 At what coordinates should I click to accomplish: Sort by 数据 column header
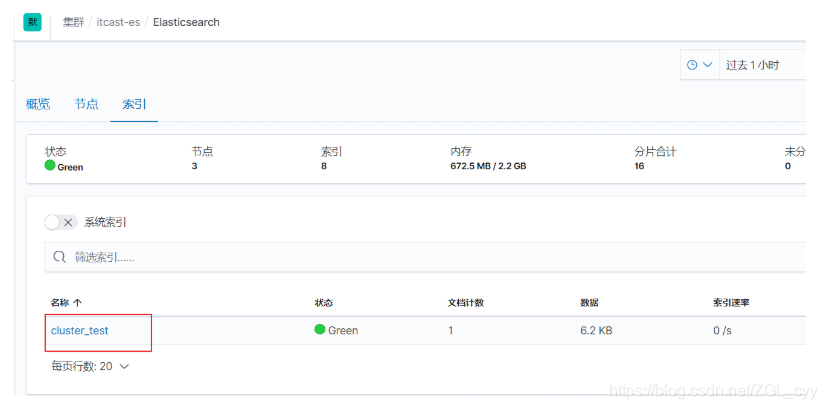click(589, 303)
